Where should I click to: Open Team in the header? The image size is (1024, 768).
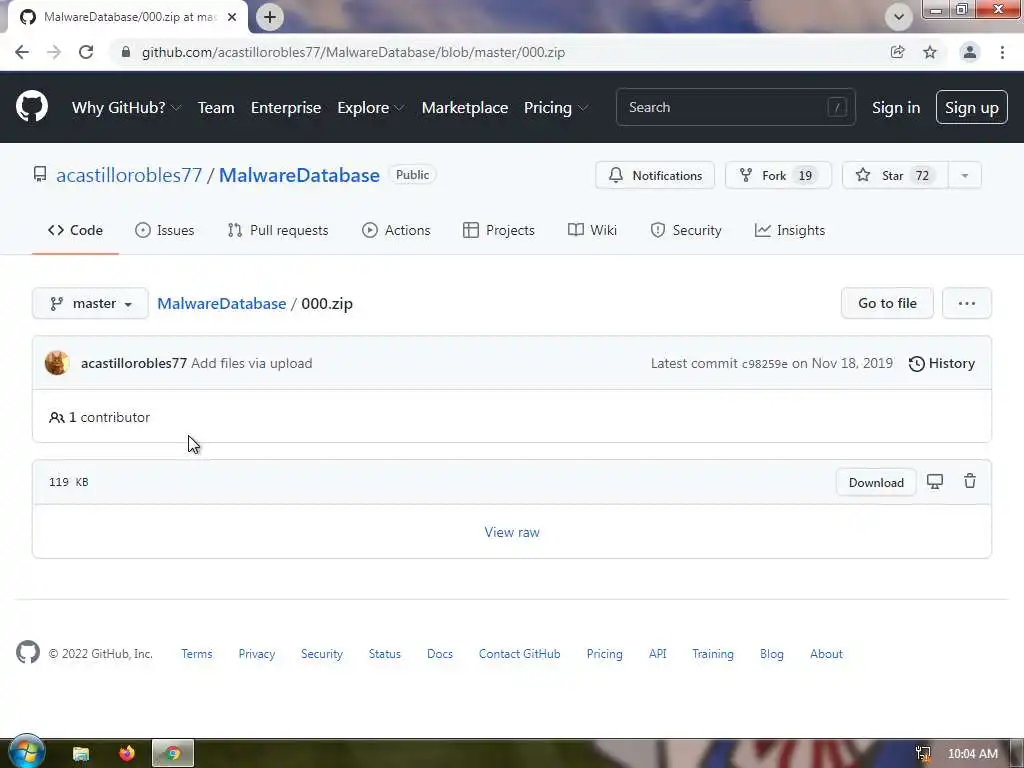(x=216, y=107)
